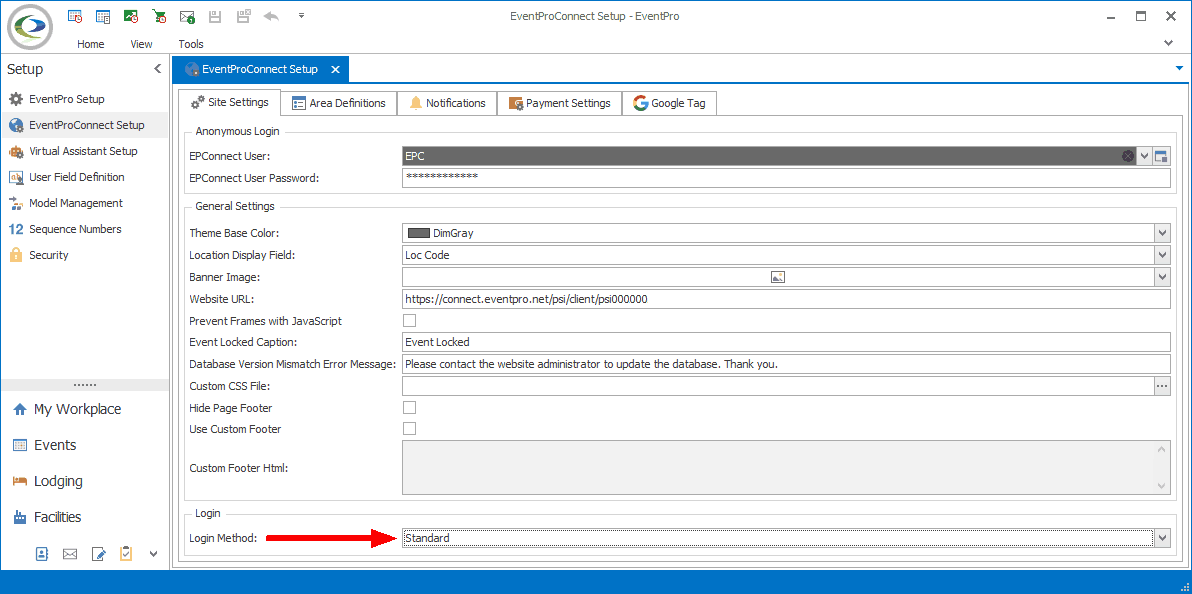The width and height of the screenshot is (1192, 594).
Task: Click the EPConnect User Password field
Action: [786, 178]
